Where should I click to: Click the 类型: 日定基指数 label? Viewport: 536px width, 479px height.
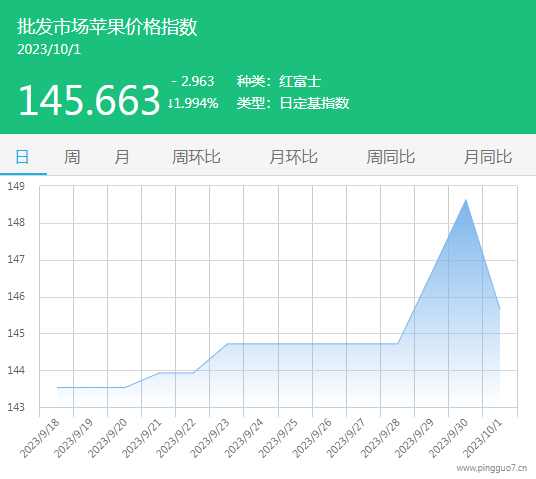(293, 103)
